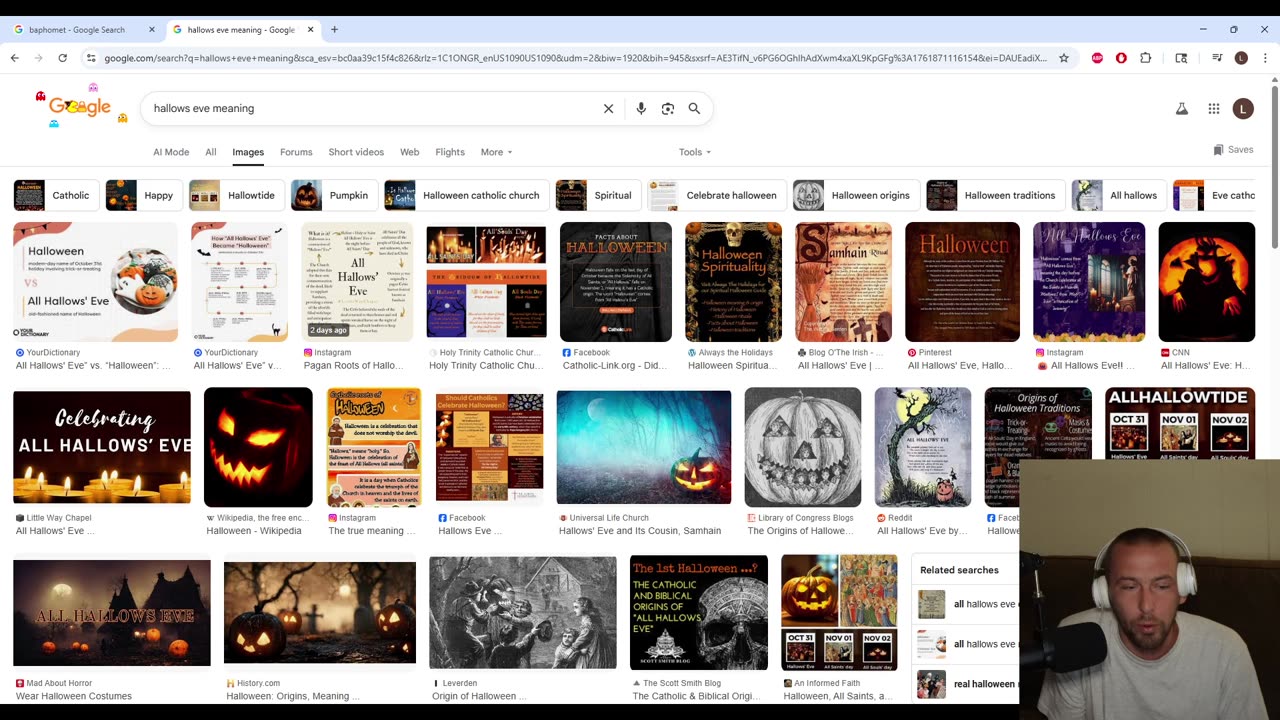Image resolution: width=1280 pixels, height=720 pixels.
Task: Filter images by Hallowtide chip
Action: pyautogui.click(x=236, y=195)
